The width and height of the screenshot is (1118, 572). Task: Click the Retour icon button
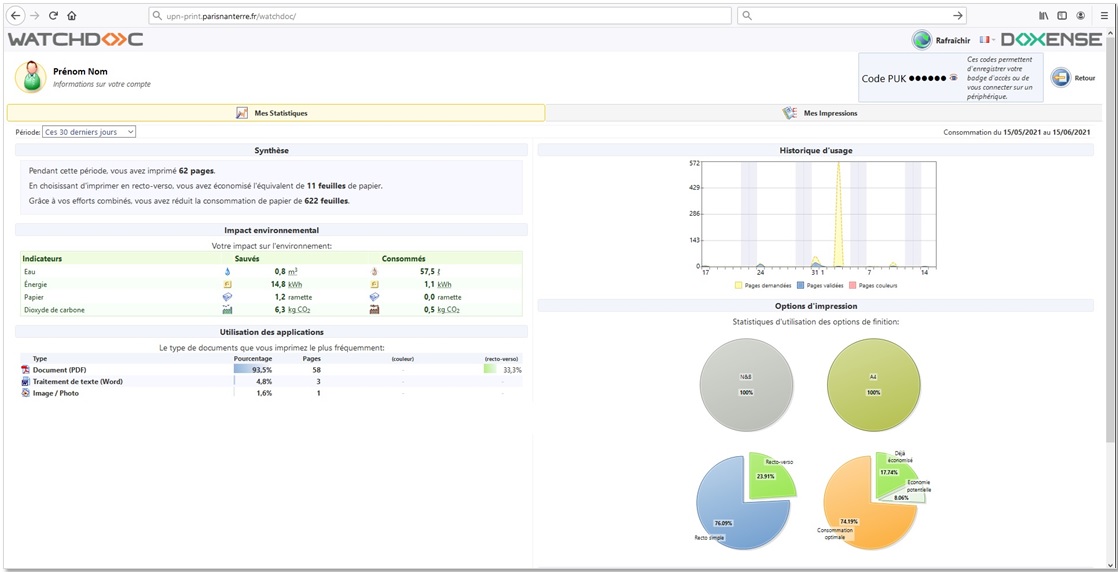click(x=1060, y=78)
